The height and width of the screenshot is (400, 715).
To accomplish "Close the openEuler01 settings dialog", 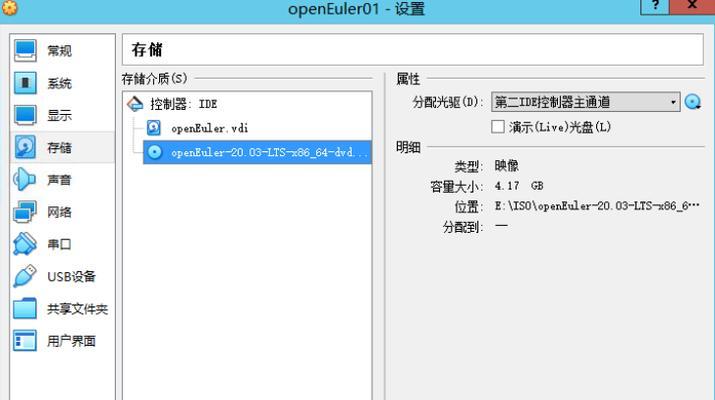I will point(692,6).
